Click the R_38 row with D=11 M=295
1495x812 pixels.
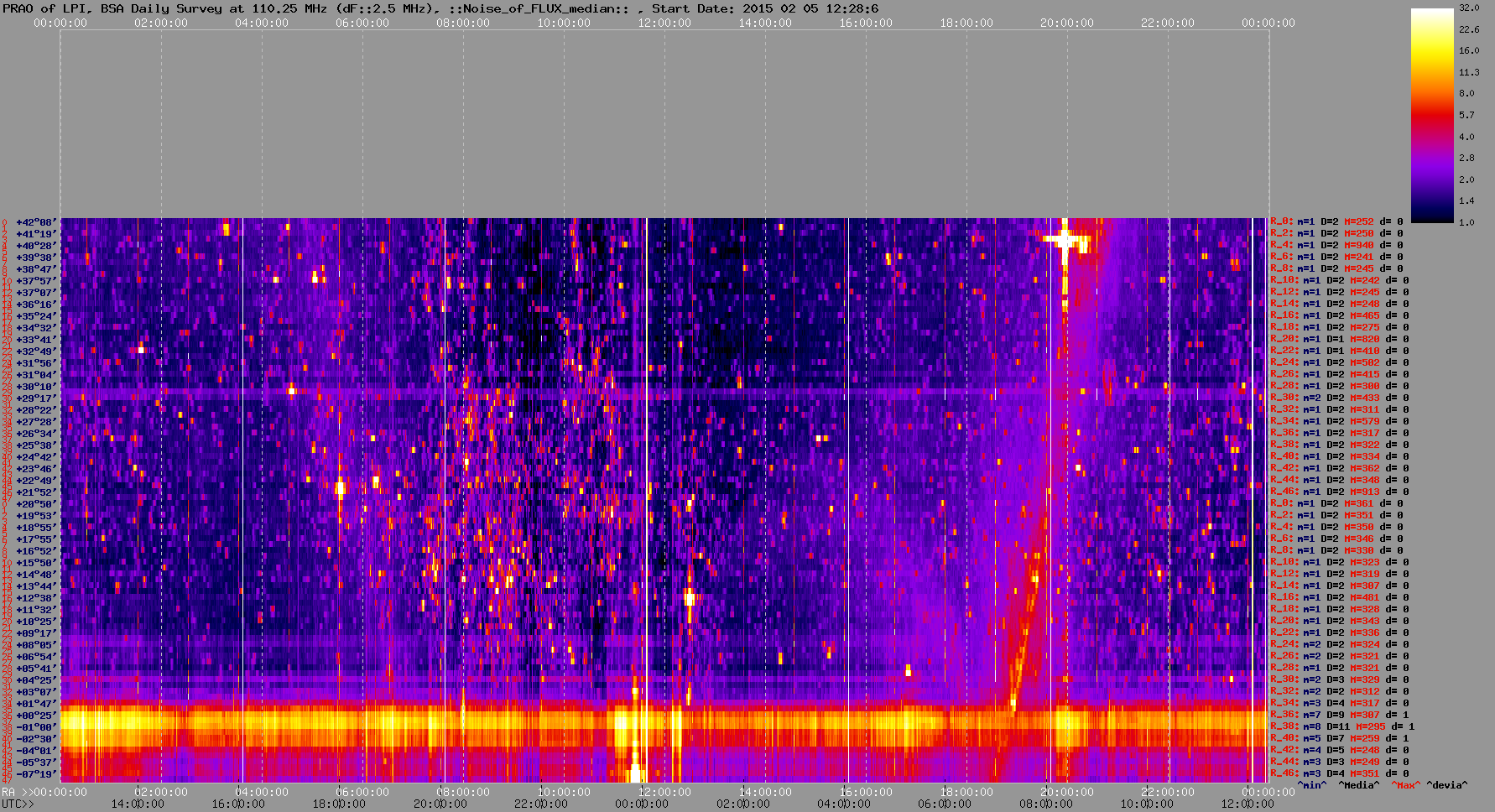tap(1342, 726)
